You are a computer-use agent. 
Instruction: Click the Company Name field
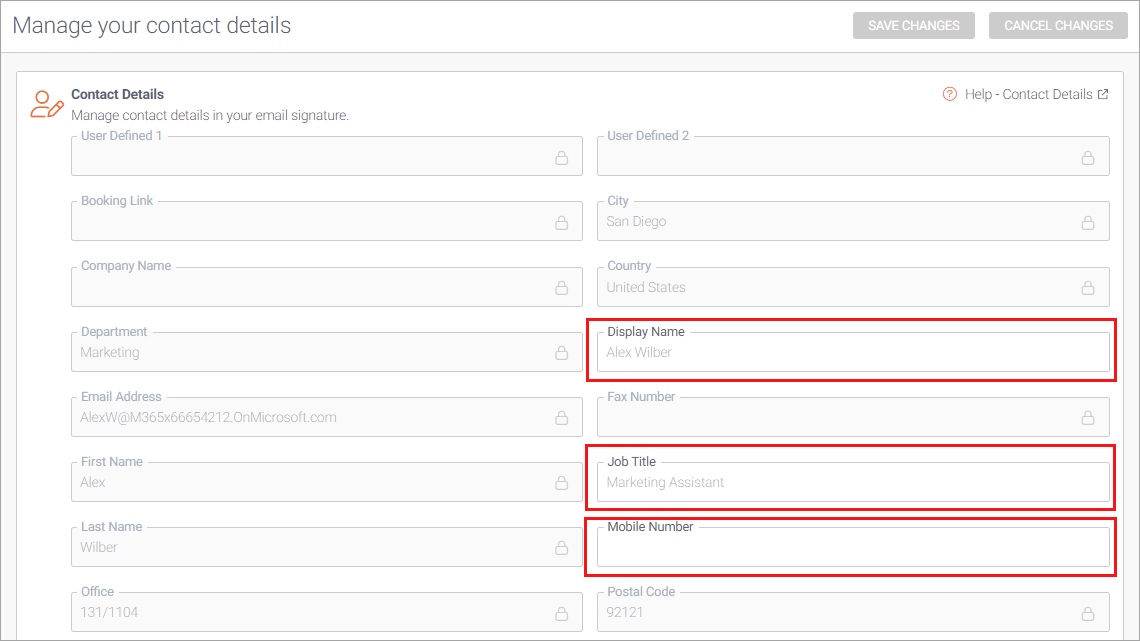pos(310,288)
